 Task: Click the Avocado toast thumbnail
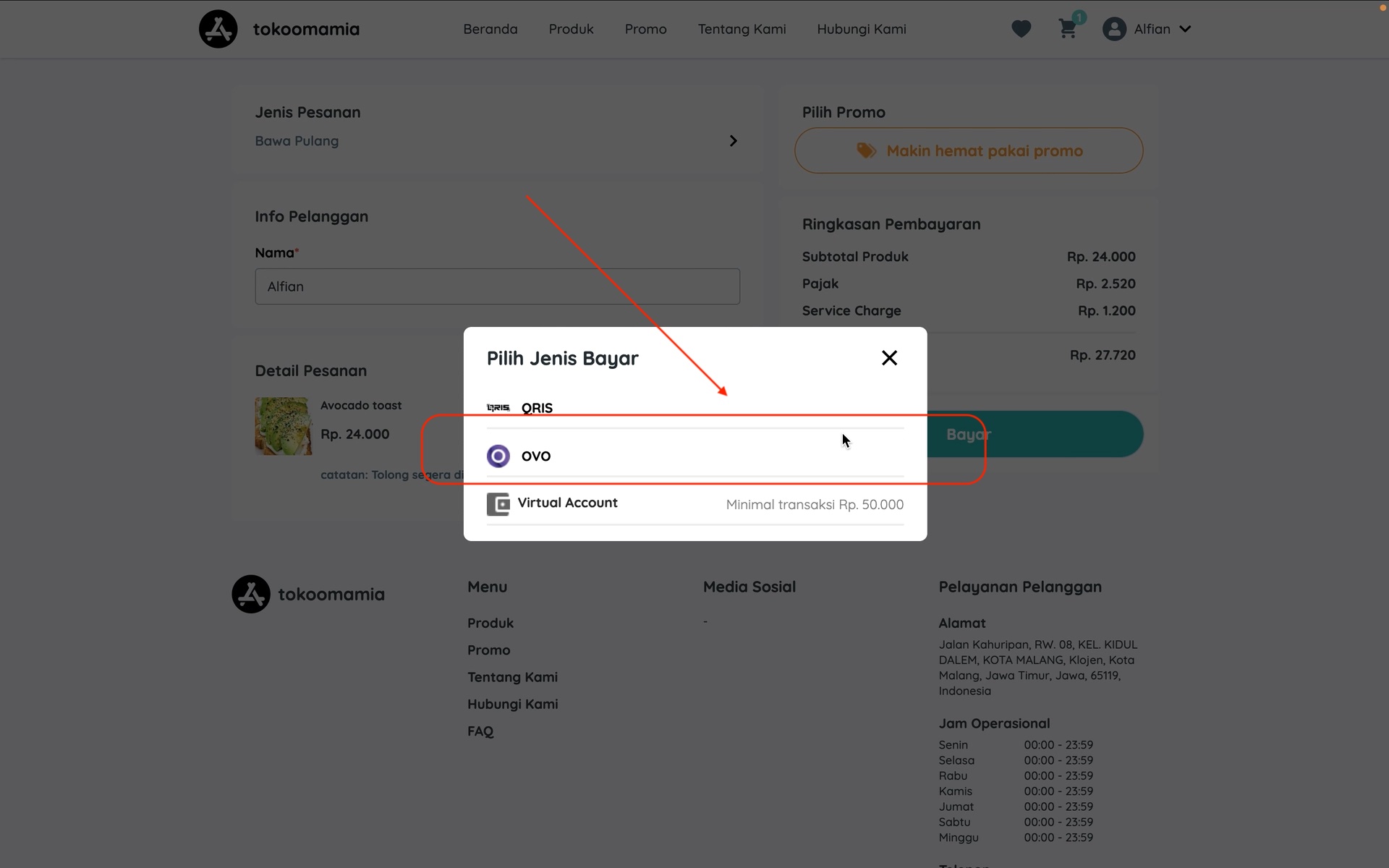[x=284, y=426]
